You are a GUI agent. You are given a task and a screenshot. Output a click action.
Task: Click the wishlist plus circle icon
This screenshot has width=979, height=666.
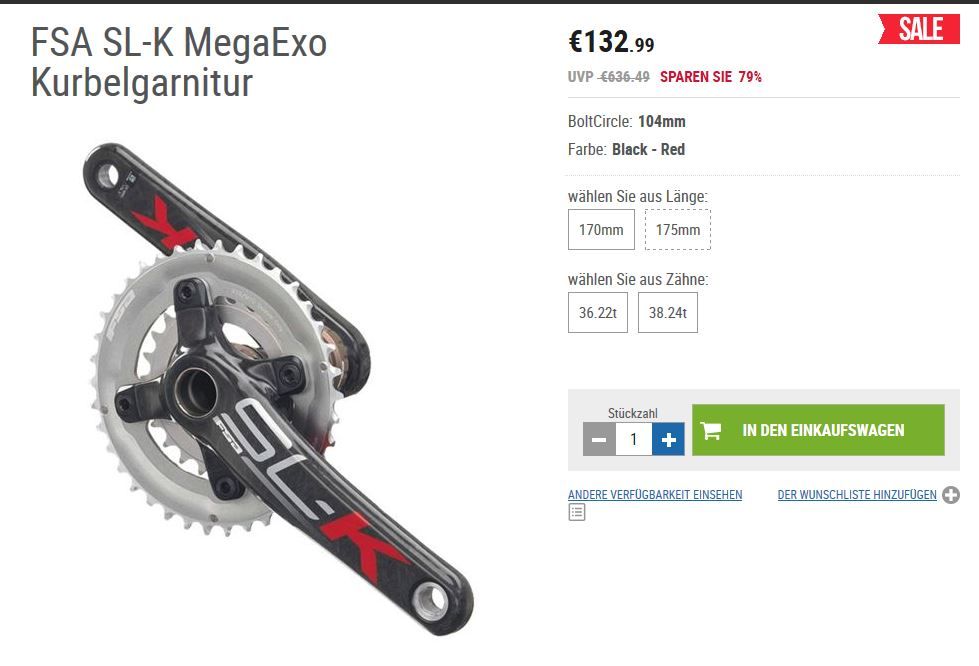951,495
